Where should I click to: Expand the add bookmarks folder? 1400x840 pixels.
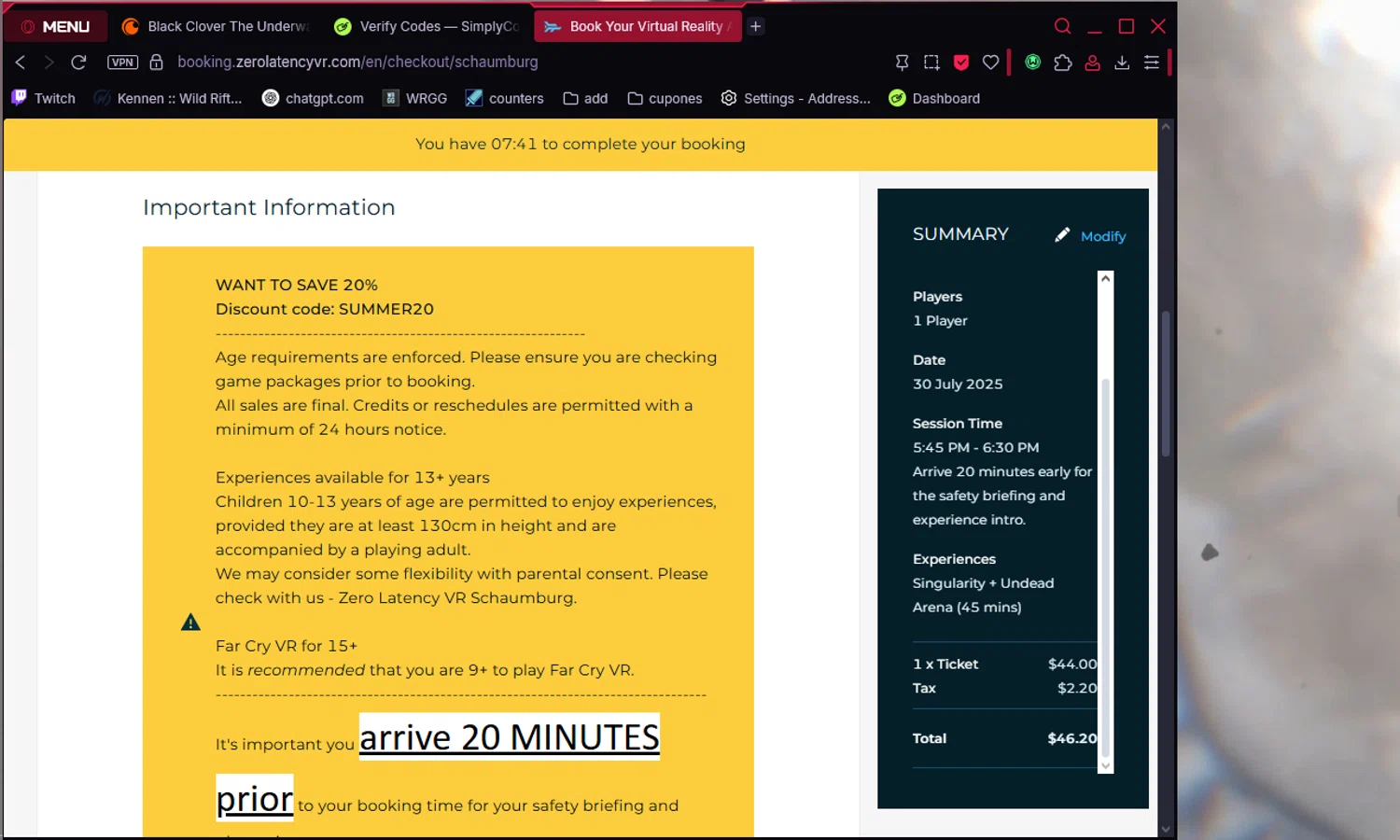[x=585, y=98]
